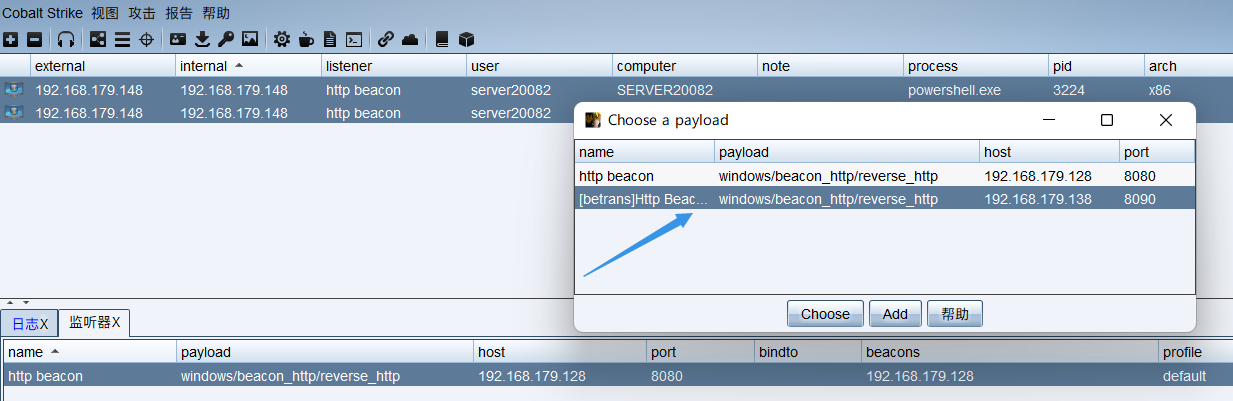Sort sessions by note column header
The width and height of the screenshot is (1233, 401).
(830, 66)
